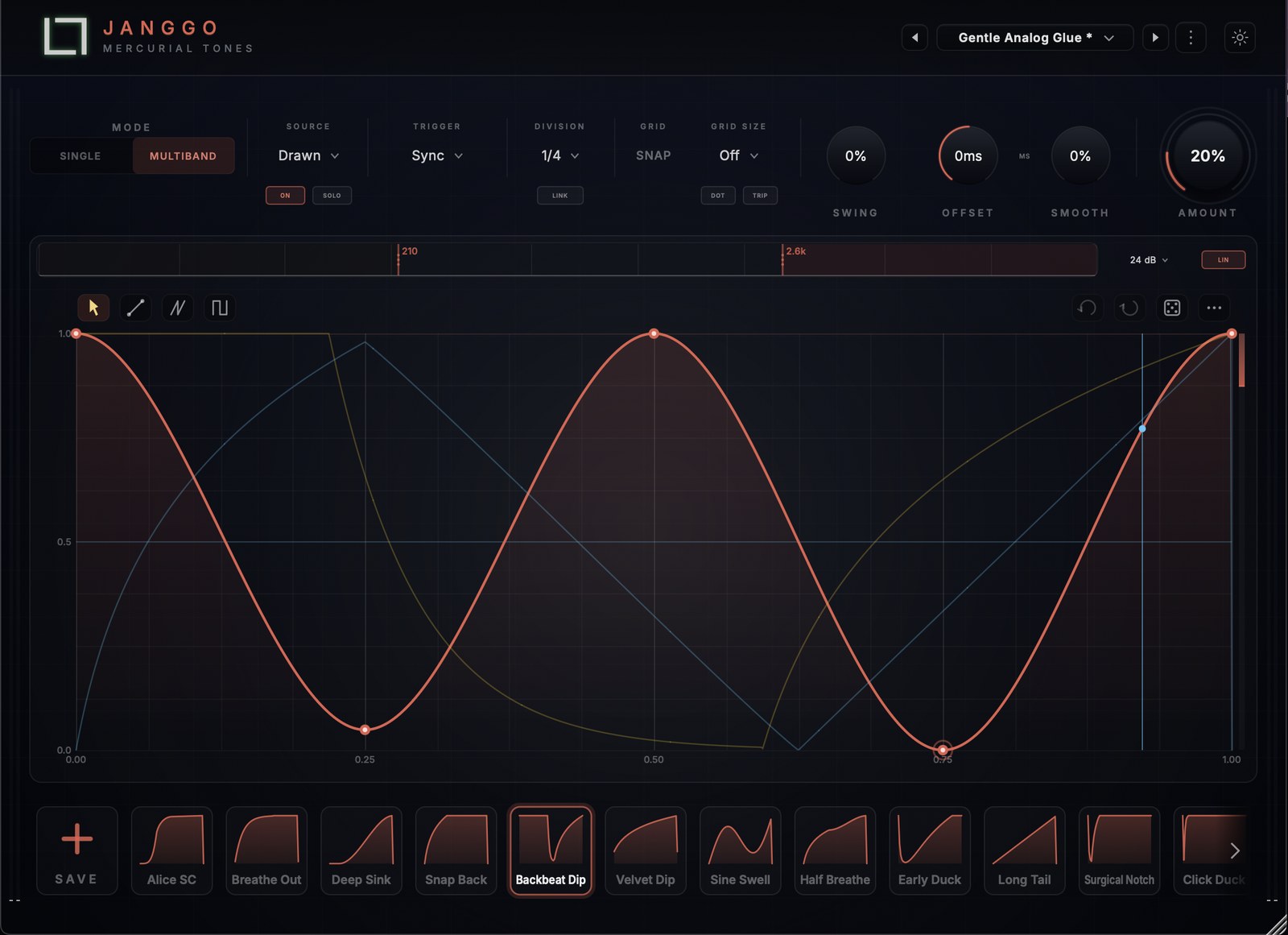This screenshot has height=935, width=1288.
Task: Select the line draw tool
Action: (x=135, y=308)
